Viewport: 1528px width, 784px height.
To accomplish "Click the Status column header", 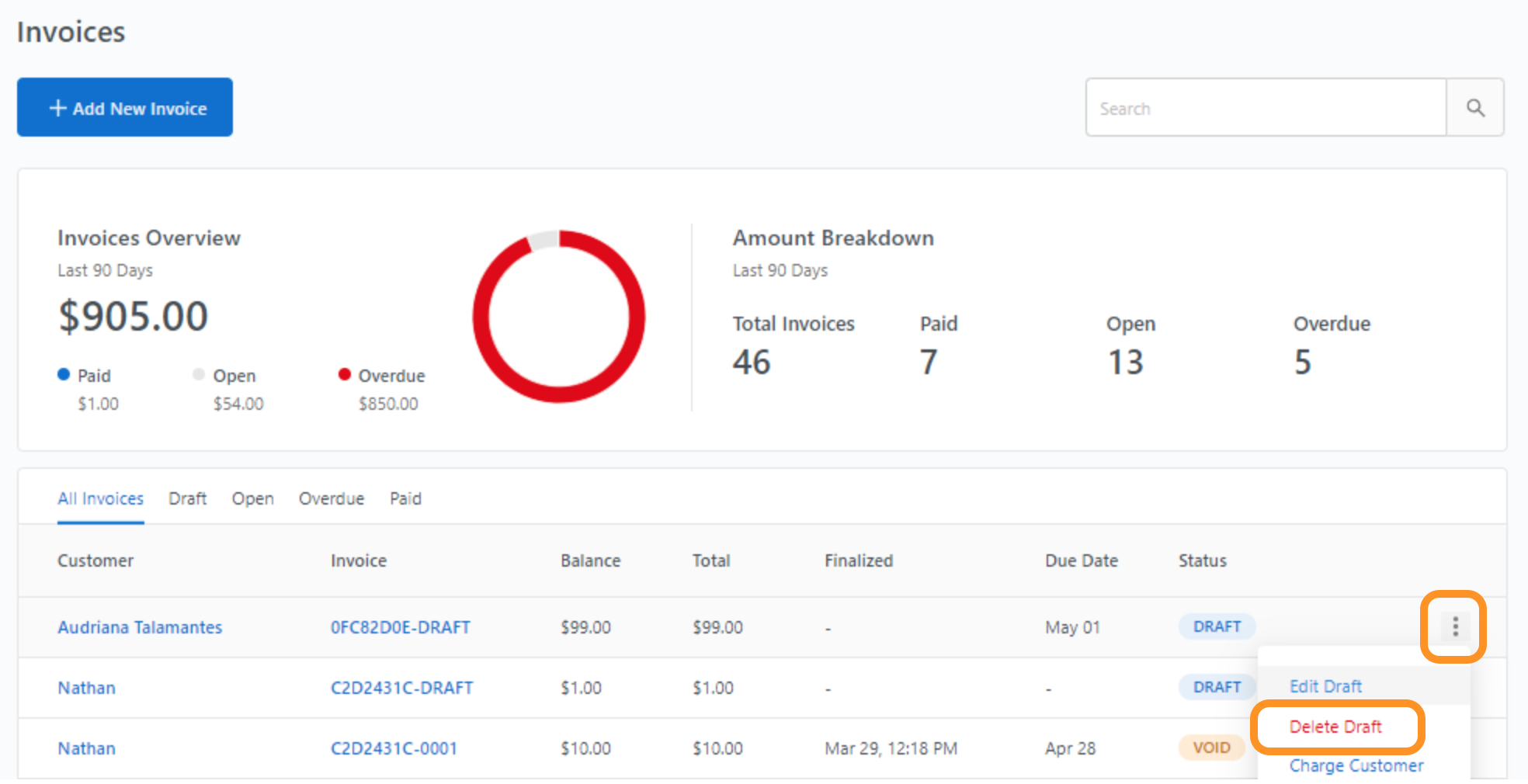I will click(1203, 560).
